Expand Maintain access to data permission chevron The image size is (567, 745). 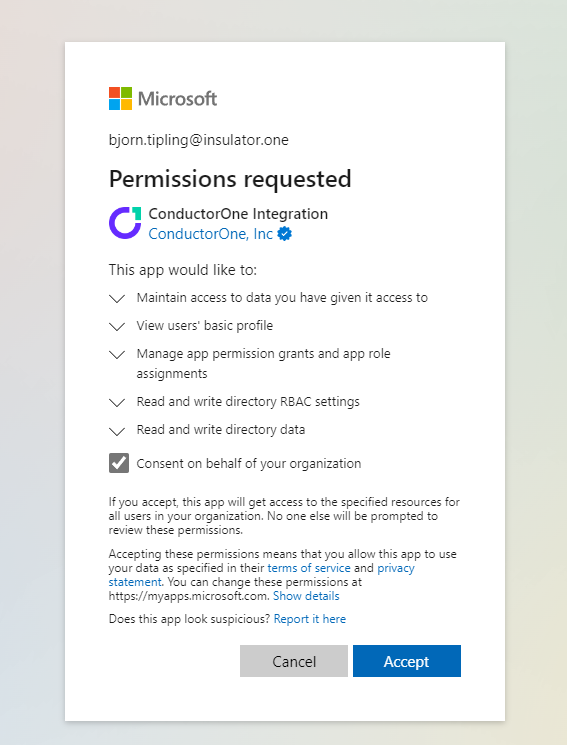117,298
